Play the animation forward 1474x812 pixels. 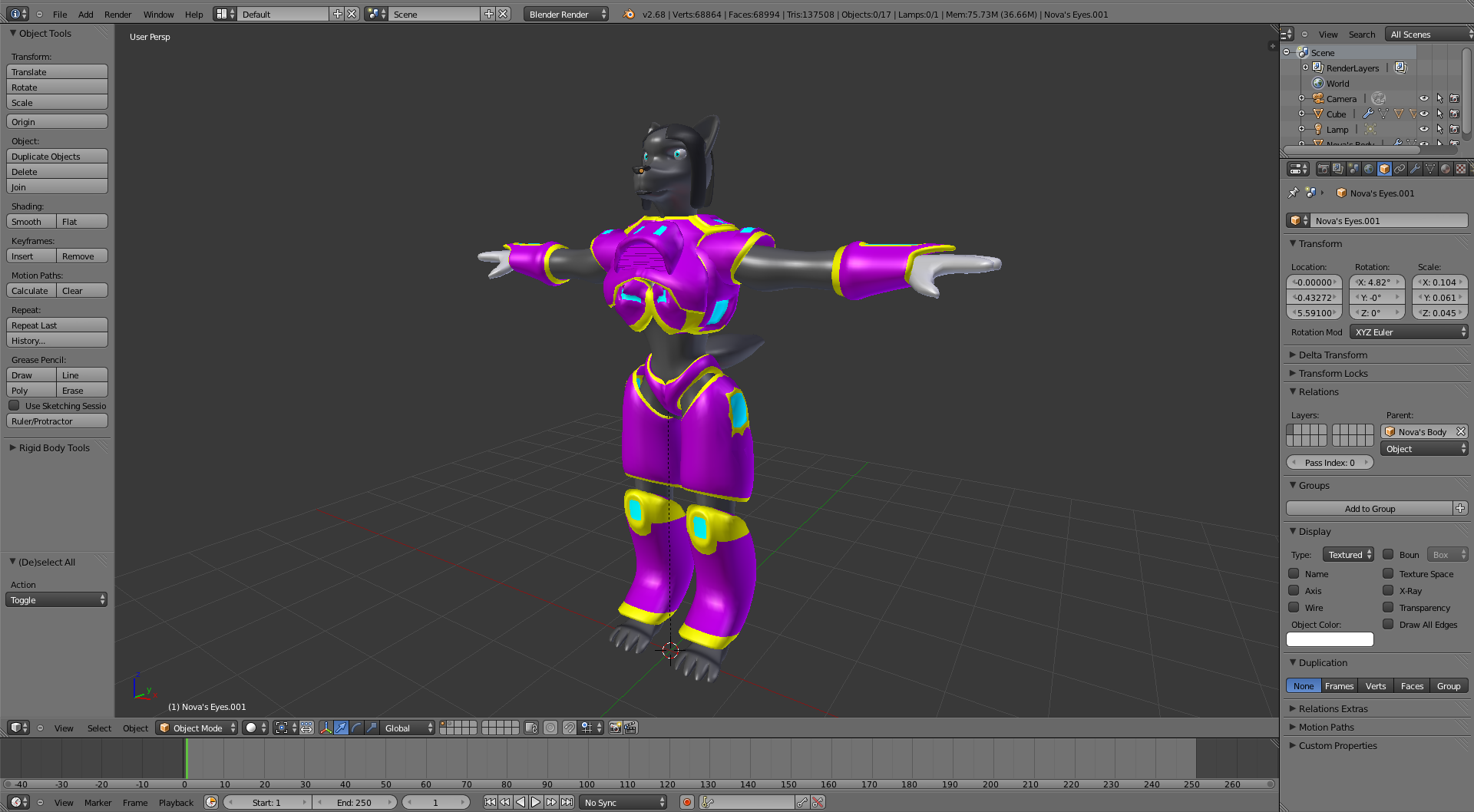536,802
